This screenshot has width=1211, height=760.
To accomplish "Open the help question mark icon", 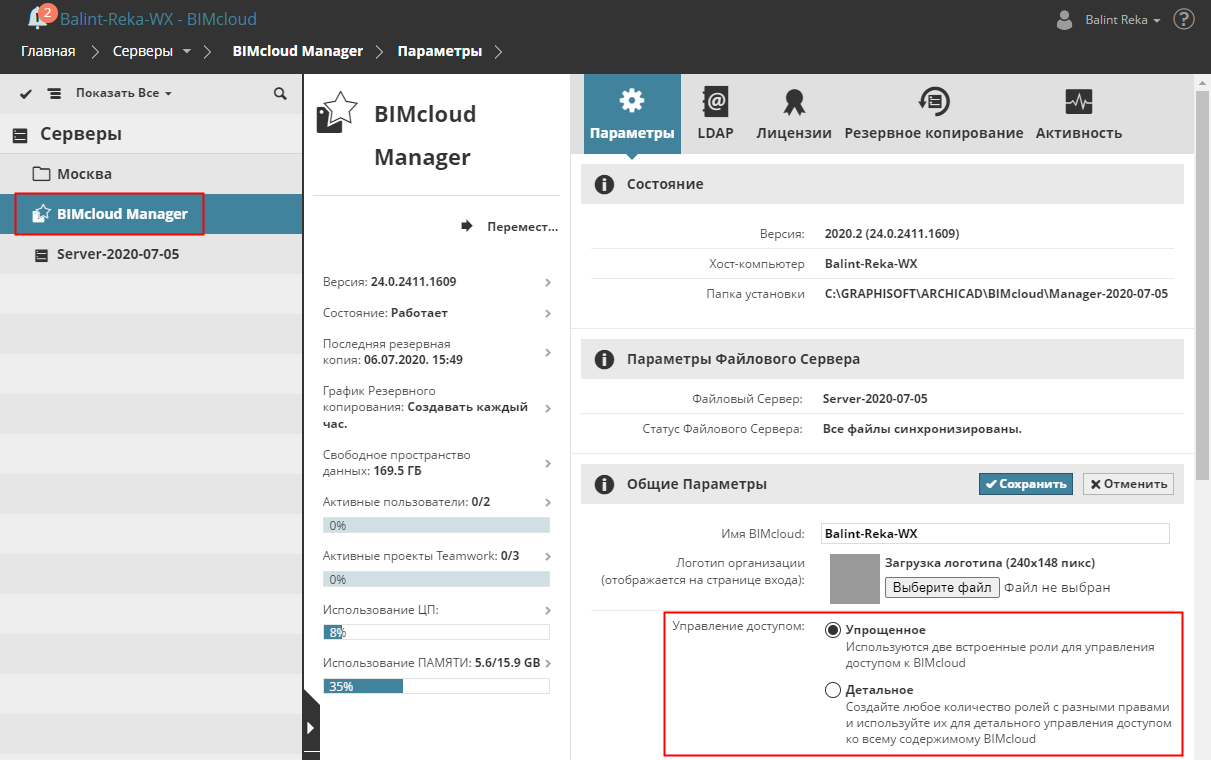I will tap(1184, 19).
